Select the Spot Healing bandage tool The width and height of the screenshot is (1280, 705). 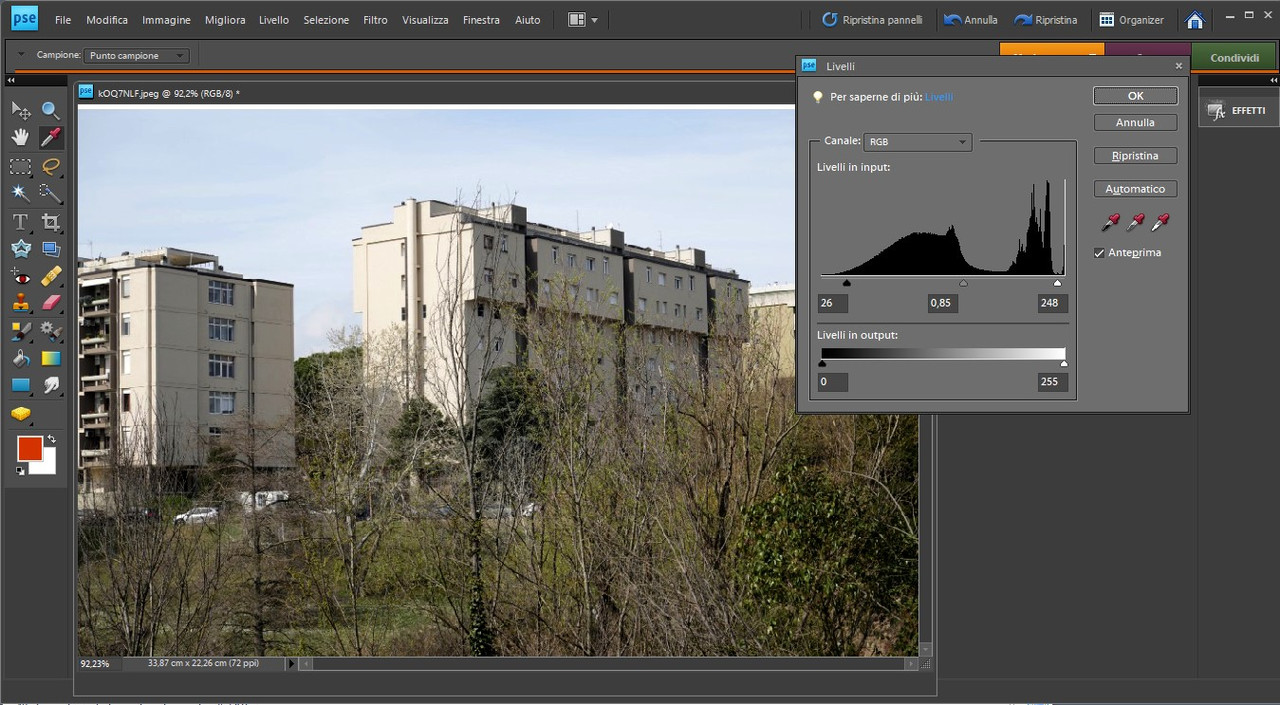click(51, 276)
